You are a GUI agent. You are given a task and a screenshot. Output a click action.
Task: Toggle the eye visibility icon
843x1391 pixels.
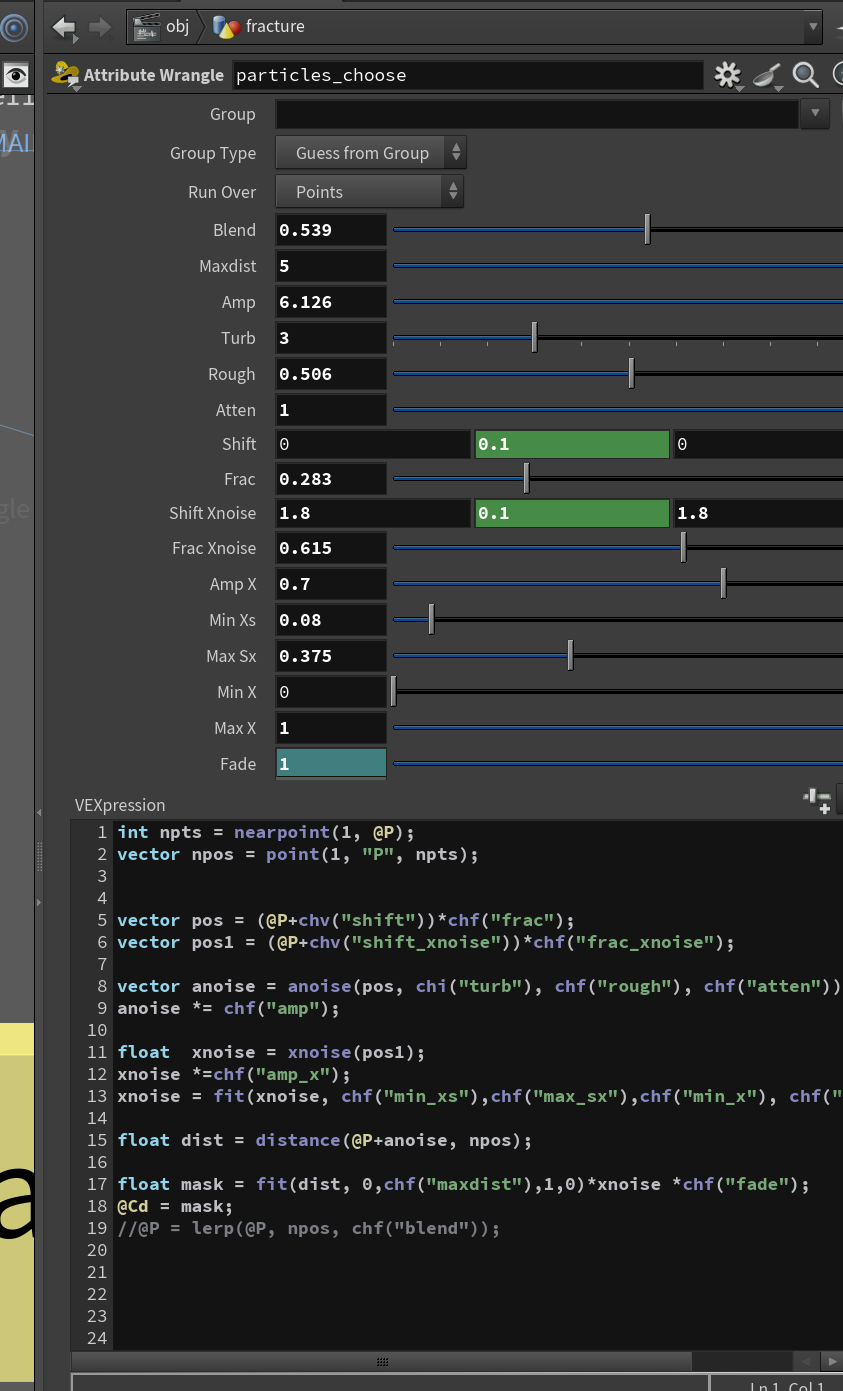tap(15, 75)
